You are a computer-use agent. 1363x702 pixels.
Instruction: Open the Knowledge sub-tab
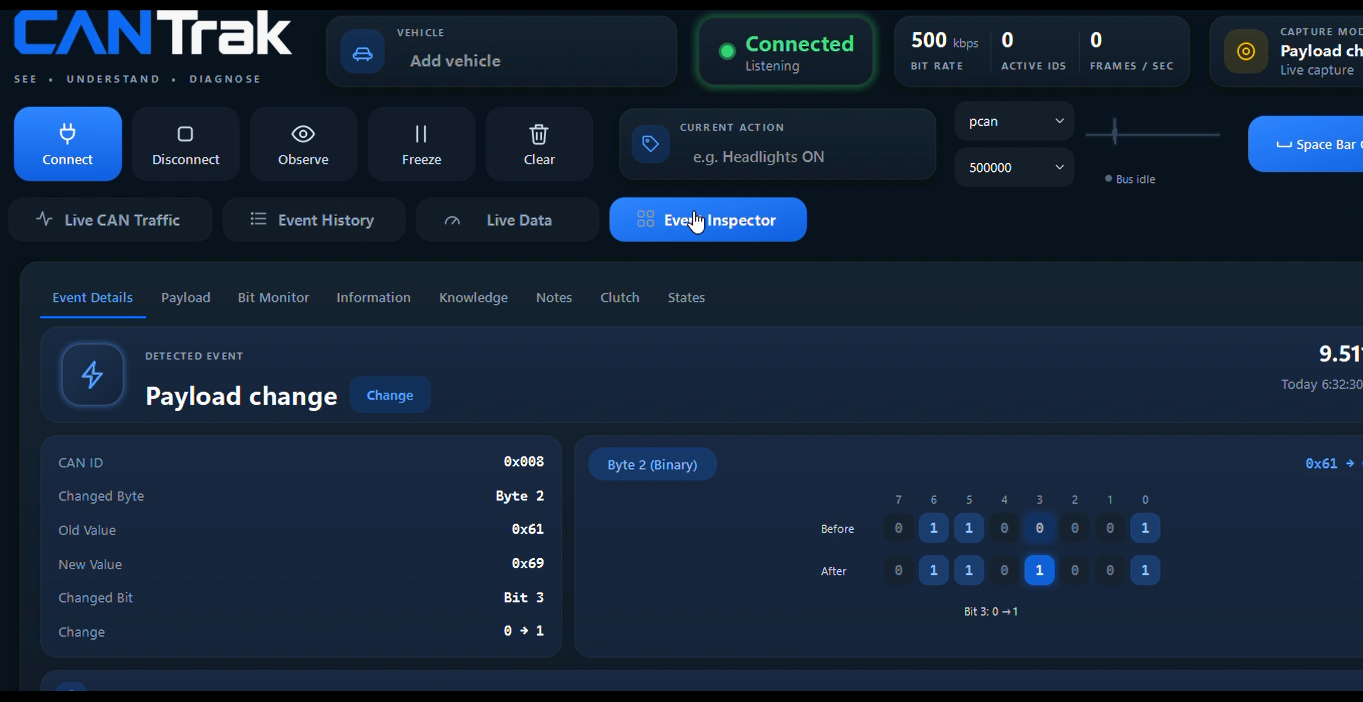pos(473,297)
